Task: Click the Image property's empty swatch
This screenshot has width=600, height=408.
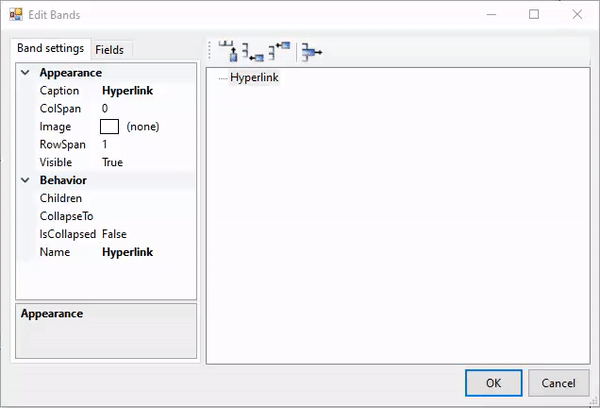Action: (110, 127)
